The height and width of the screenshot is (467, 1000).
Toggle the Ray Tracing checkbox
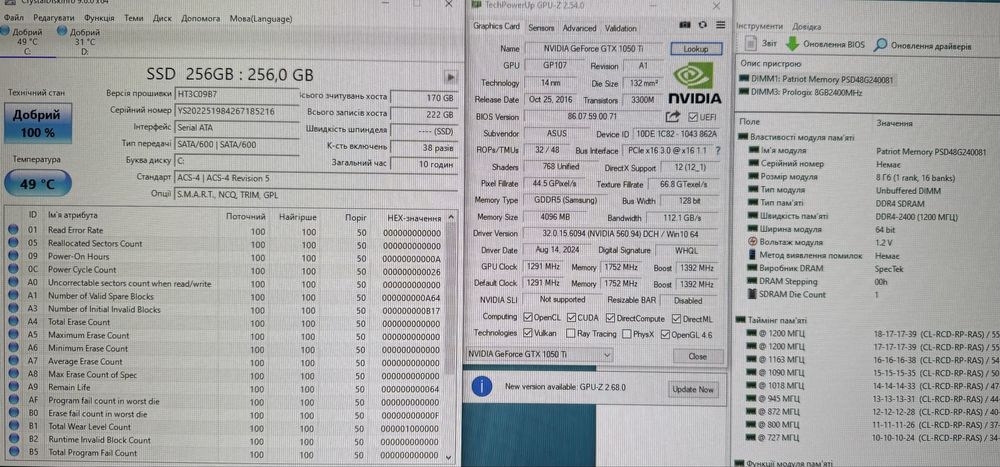pyautogui.click(x=570, y=334)
